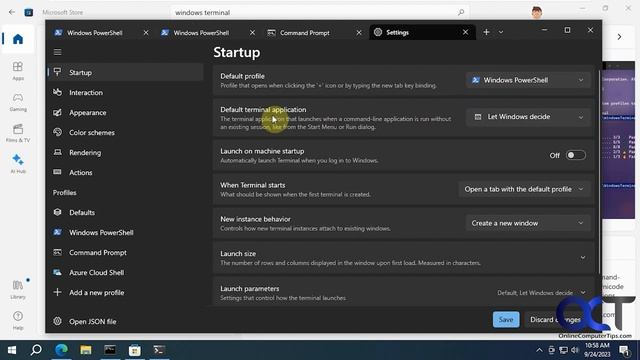Click the network icon in system tray
Screen dimensions: 640x360
[x=563, y=350]
